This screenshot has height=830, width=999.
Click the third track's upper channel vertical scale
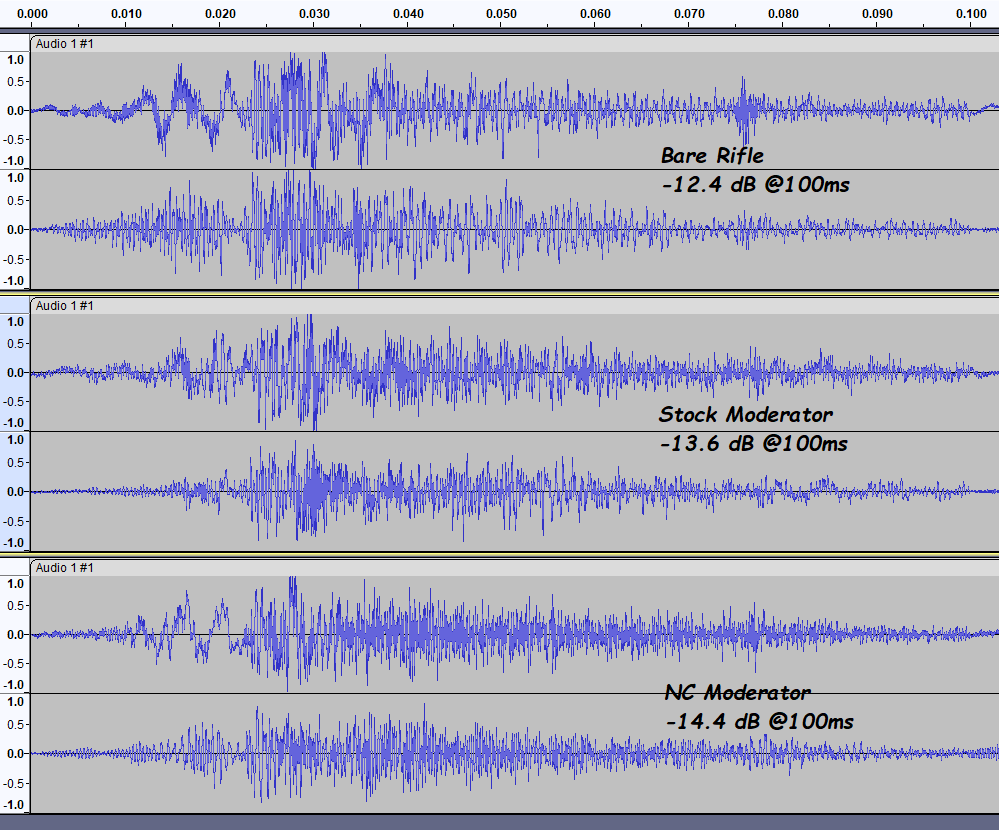(x=15, y=634)
